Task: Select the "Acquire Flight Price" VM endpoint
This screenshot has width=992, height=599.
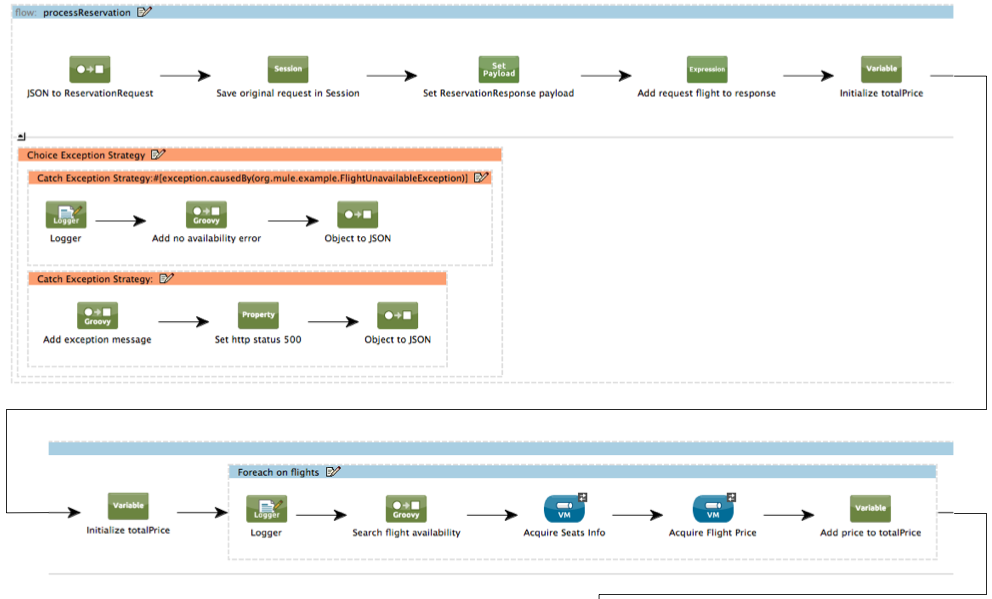Action: coord(712,512)
